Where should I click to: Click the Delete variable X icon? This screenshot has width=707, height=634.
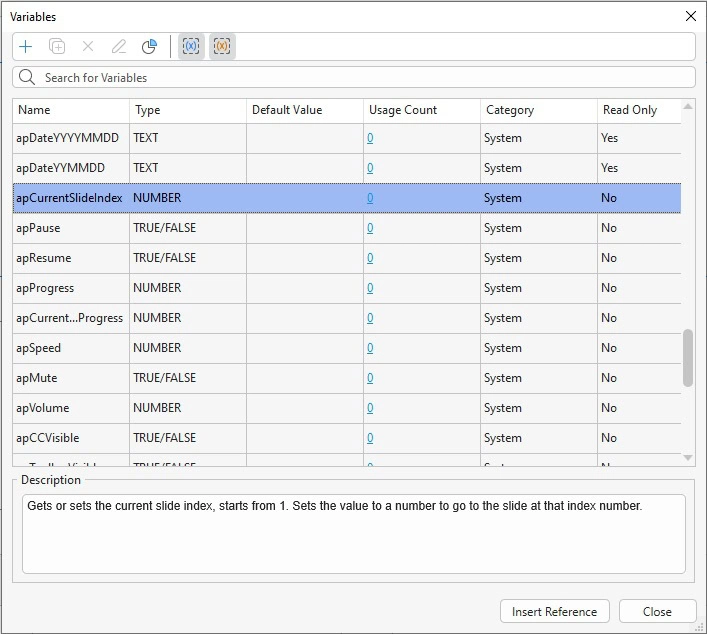click(x=88, y=47)
